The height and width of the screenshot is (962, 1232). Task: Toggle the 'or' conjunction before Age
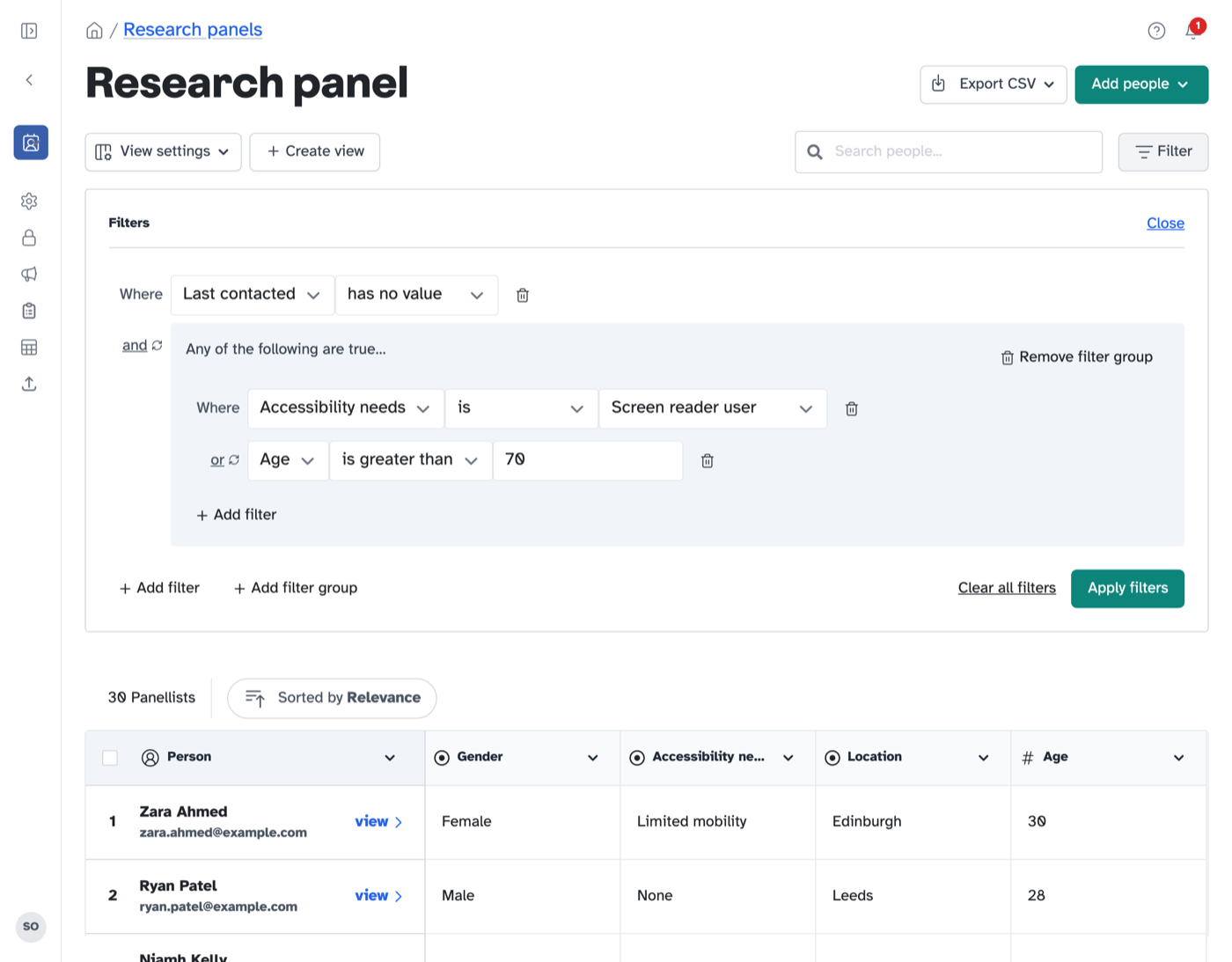pos(224,459)
